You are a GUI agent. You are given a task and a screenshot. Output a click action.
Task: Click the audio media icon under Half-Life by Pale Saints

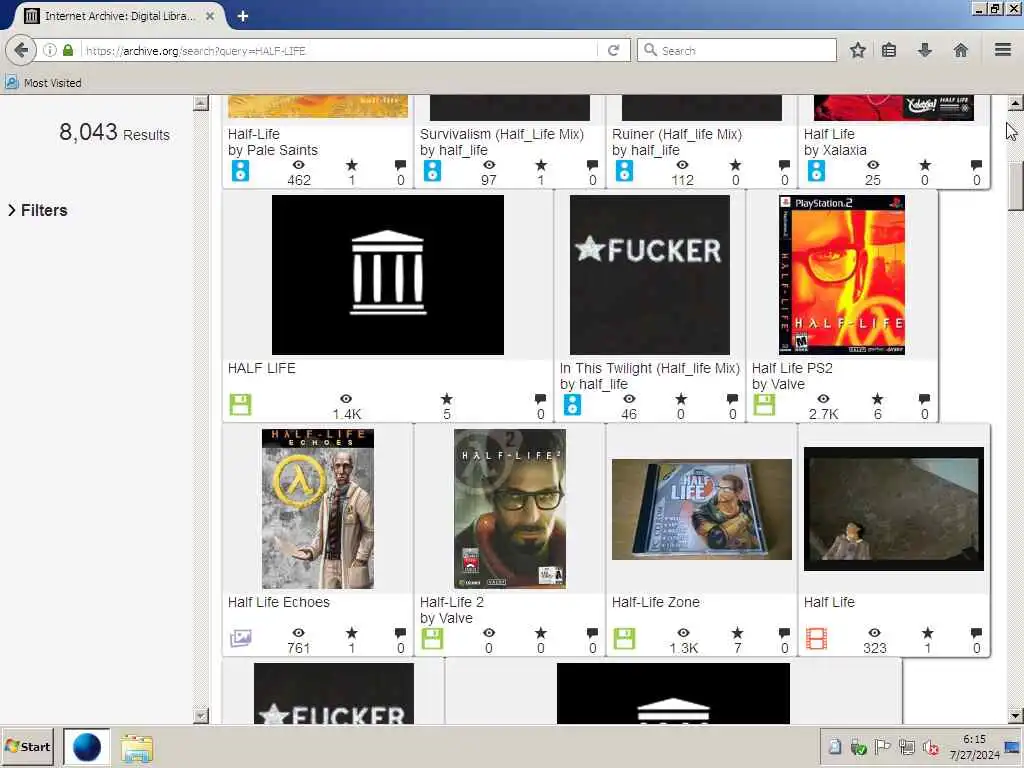[x=240, y=171]
